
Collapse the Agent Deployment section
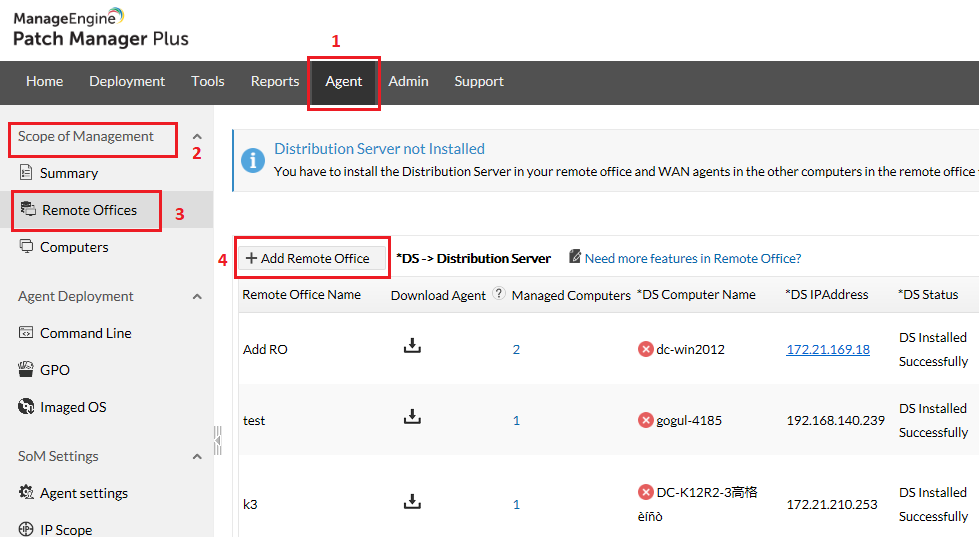197,297
